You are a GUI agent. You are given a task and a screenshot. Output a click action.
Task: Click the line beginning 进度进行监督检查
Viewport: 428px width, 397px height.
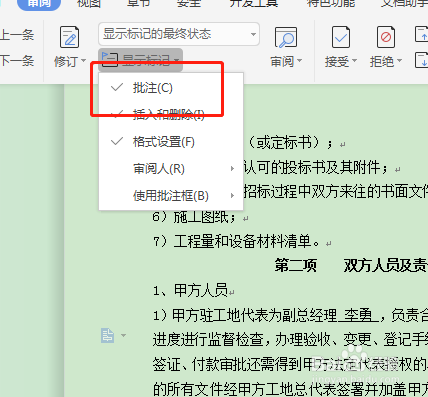(290, 339)
